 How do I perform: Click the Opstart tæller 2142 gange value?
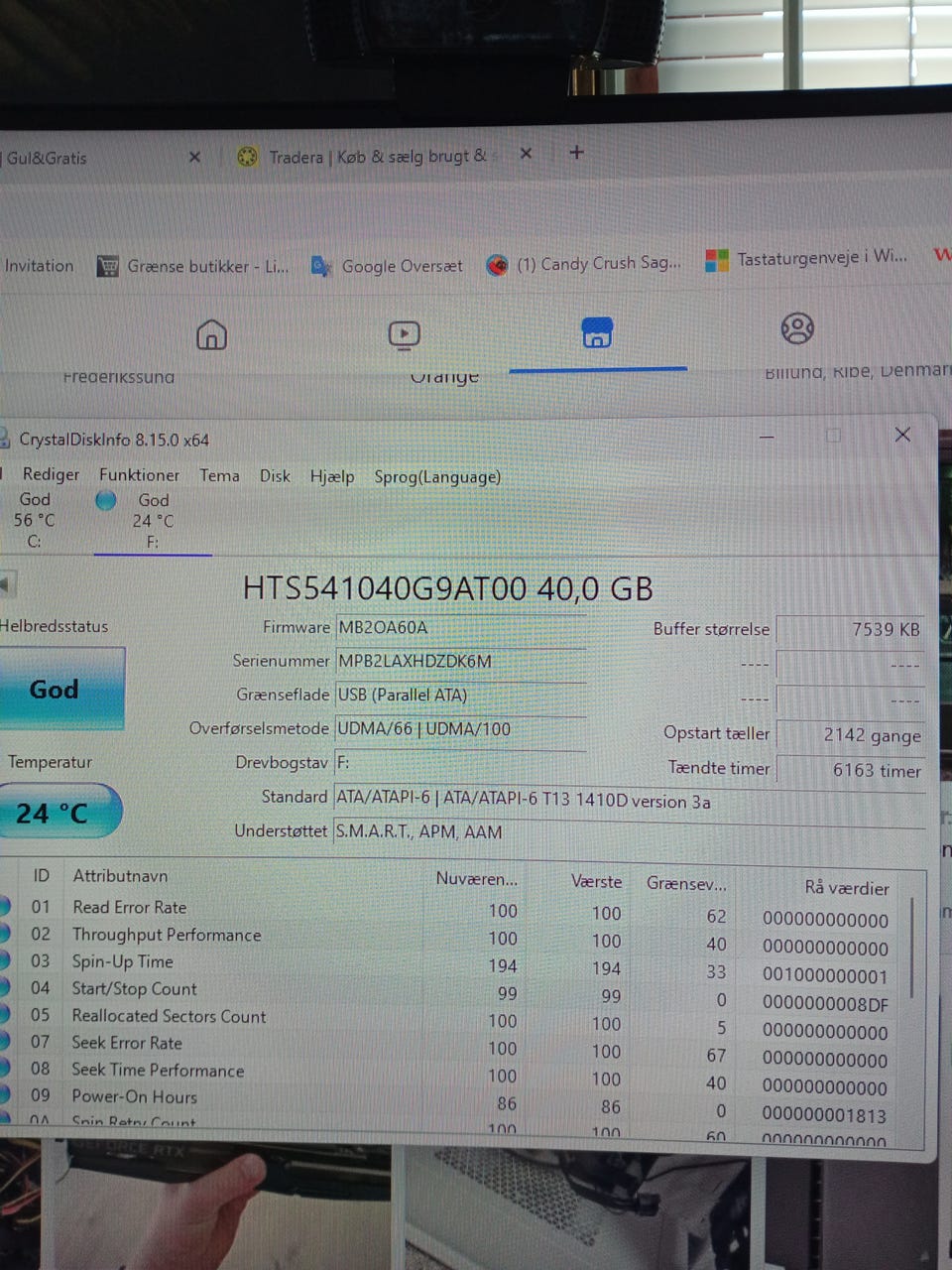point(851,735)
